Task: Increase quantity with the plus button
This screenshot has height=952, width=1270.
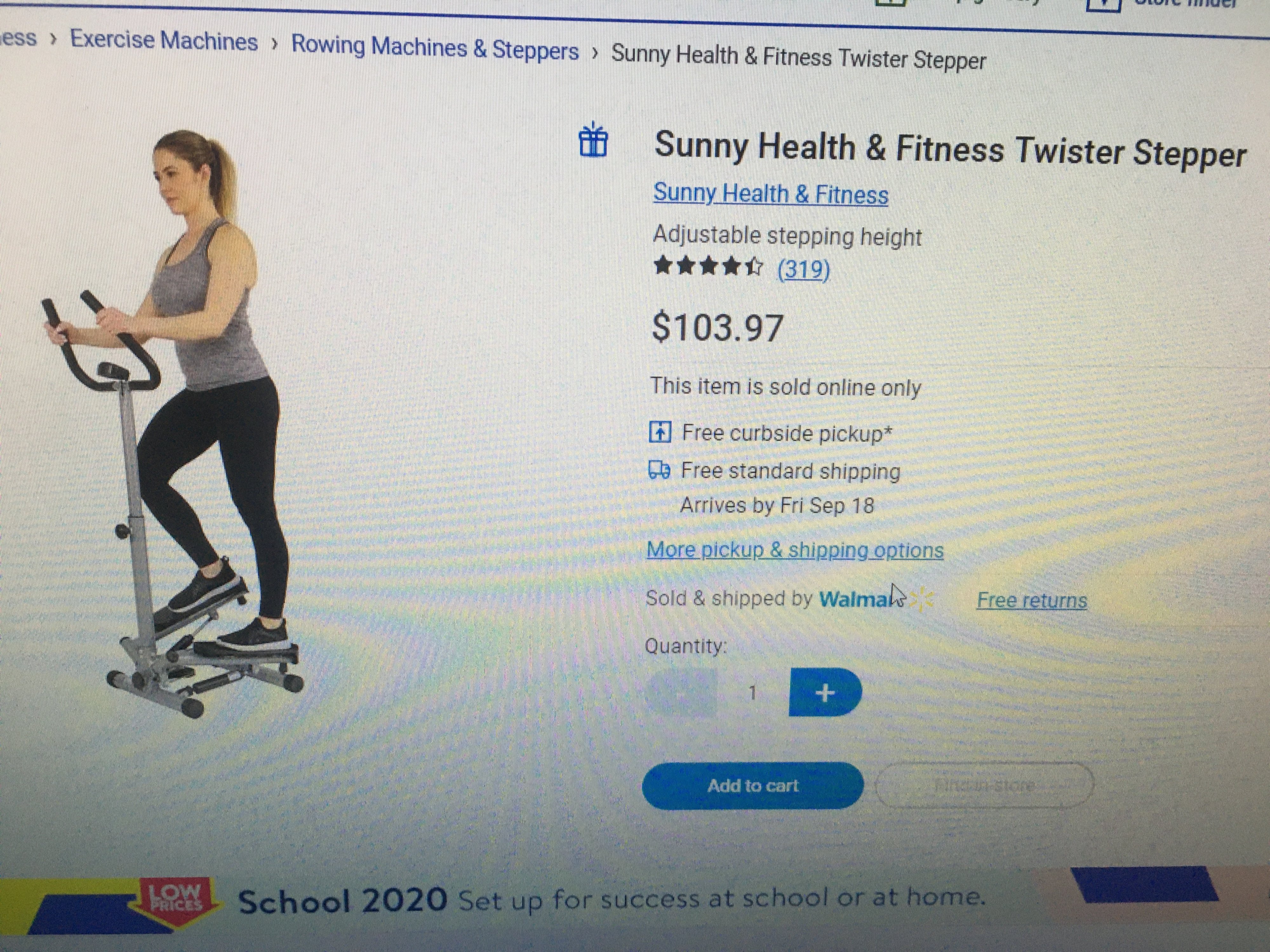Action: (825, 693)
